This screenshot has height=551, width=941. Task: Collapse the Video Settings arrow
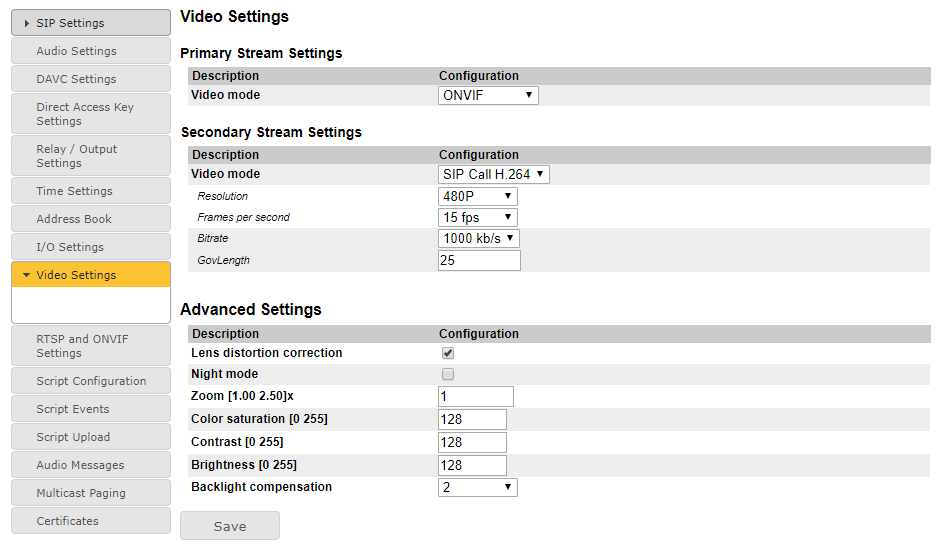(27, 275)
